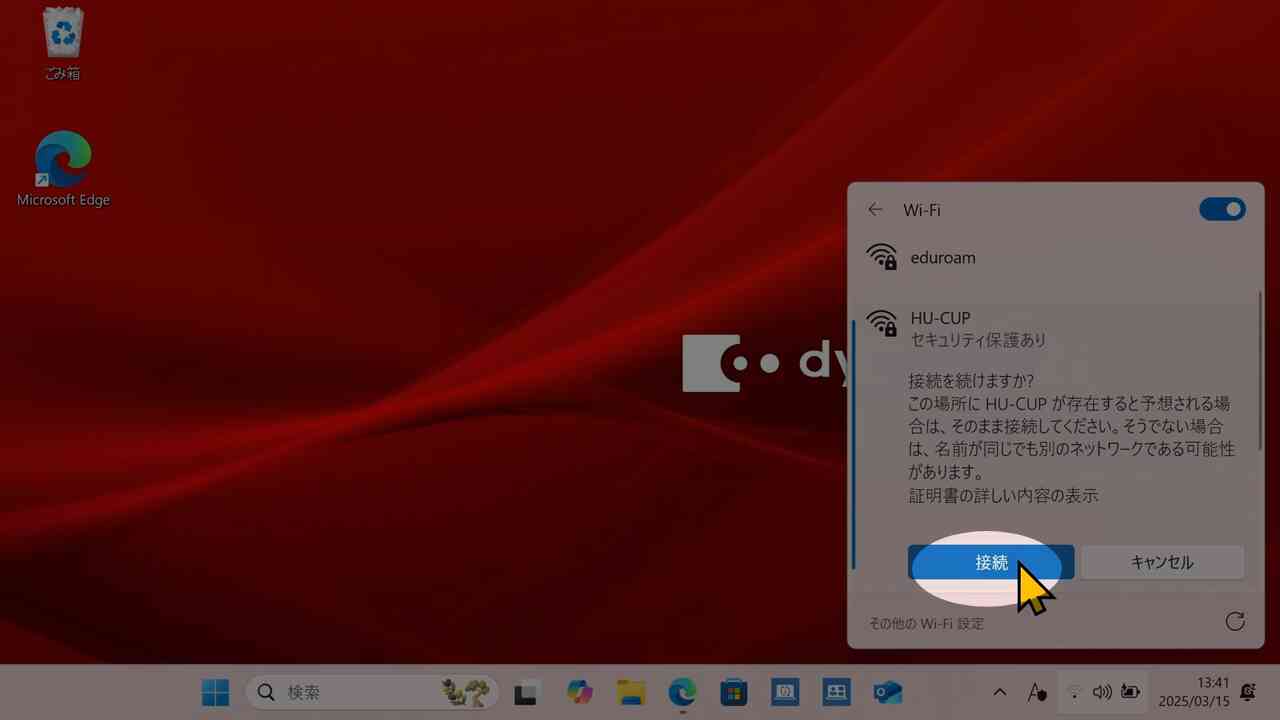Toggle the Japanese IME input mode indicator

click(1037, 692)
